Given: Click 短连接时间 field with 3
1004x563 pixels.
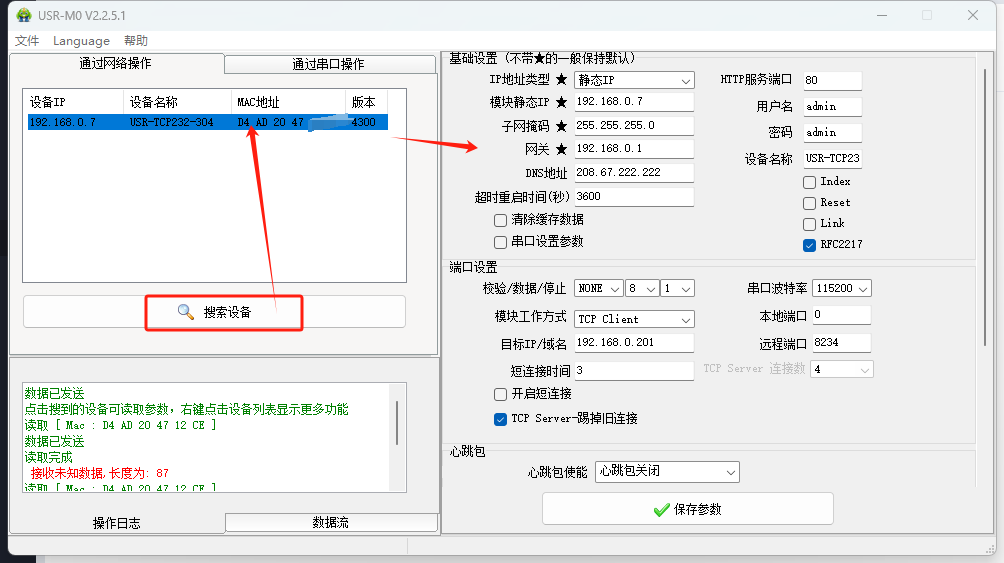Looking at the screenshot, I should 634,371.
